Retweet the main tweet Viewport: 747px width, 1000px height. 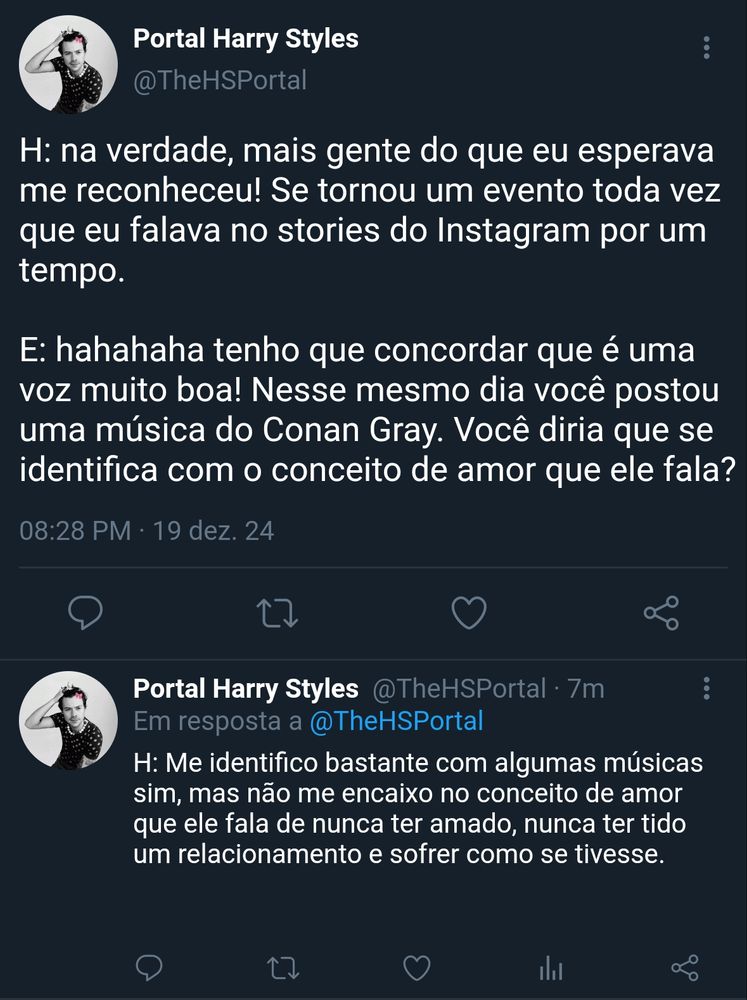[x=277, y=613]
